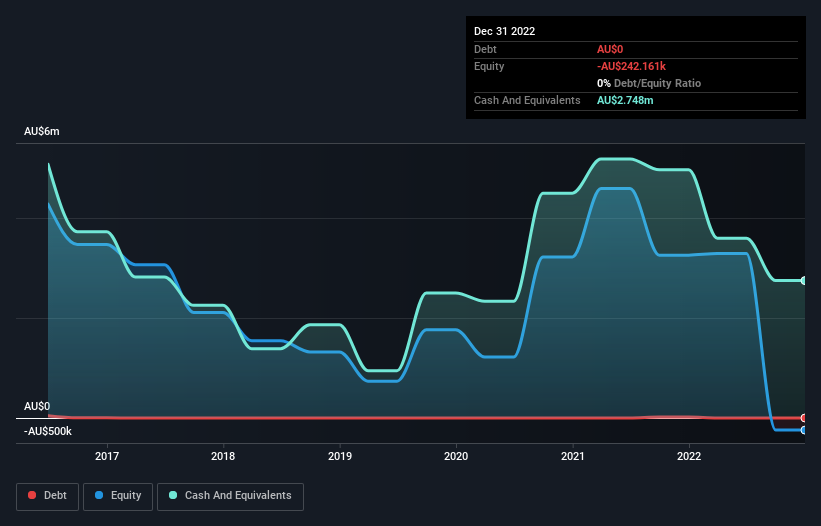Click the -AU$500k y-axis label

point(48,431)
